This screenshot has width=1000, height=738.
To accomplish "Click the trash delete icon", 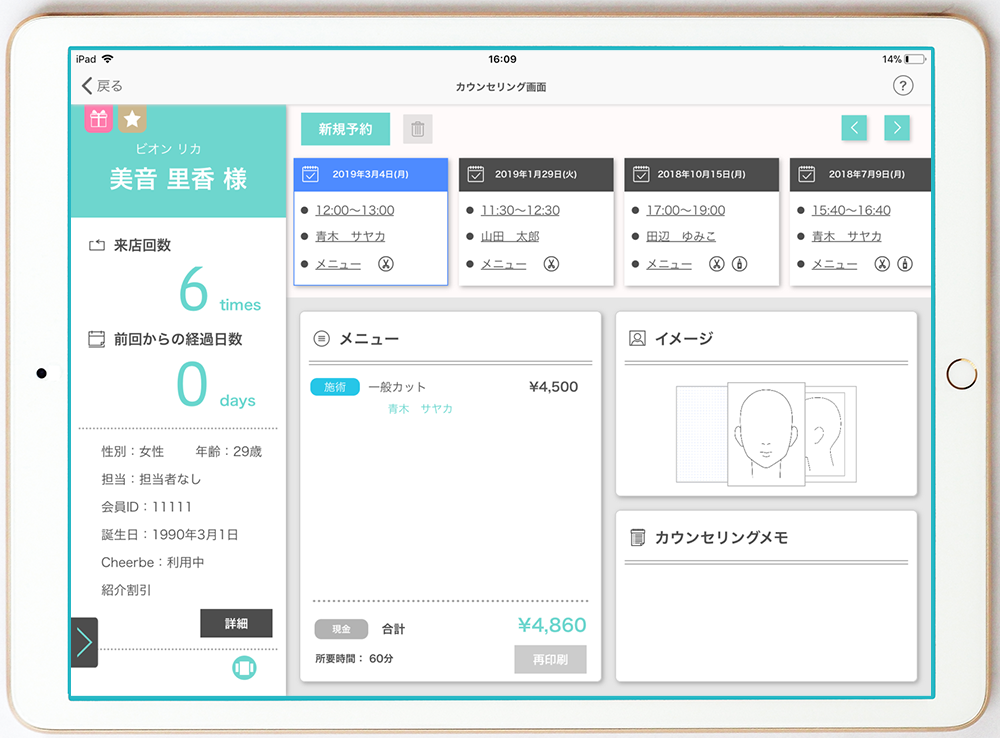I will 418,129.
